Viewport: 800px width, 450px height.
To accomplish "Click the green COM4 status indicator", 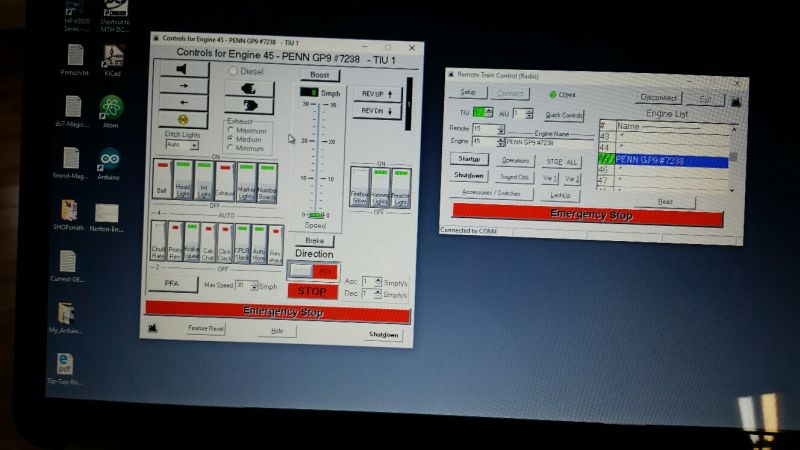I will 553,95.
